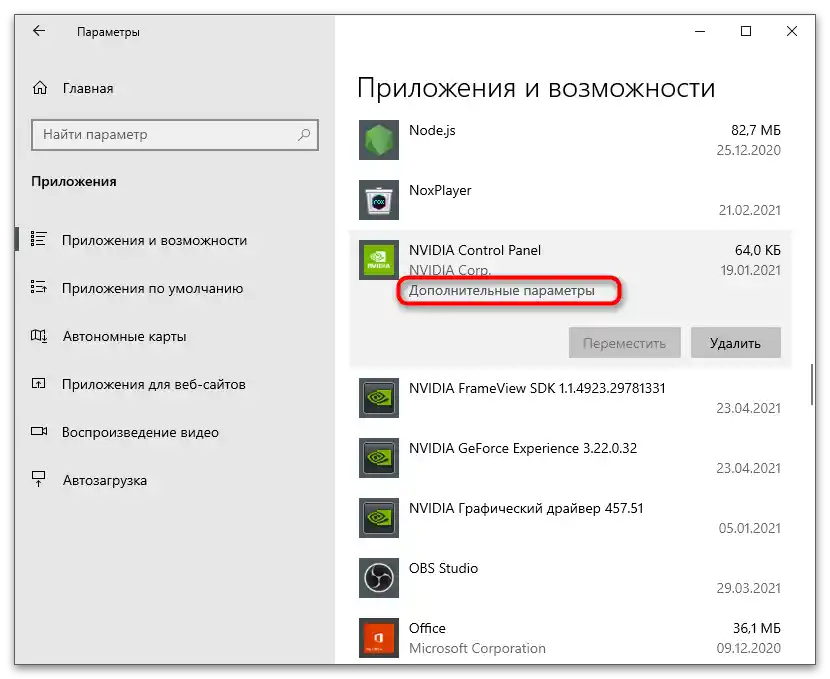
Task: Click the NVIDIA FrameView SDK icon
Action: point(378,398)
